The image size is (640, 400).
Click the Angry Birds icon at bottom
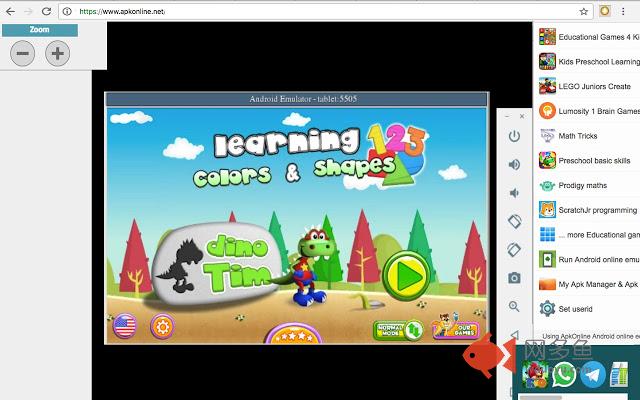(x=535, y=374)
